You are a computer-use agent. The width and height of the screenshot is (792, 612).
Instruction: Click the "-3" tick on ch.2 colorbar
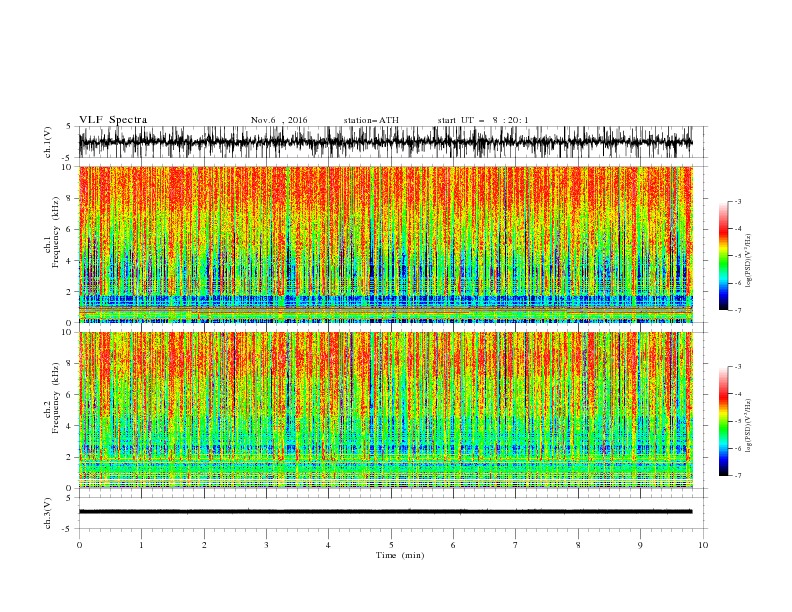coord(737,367)
